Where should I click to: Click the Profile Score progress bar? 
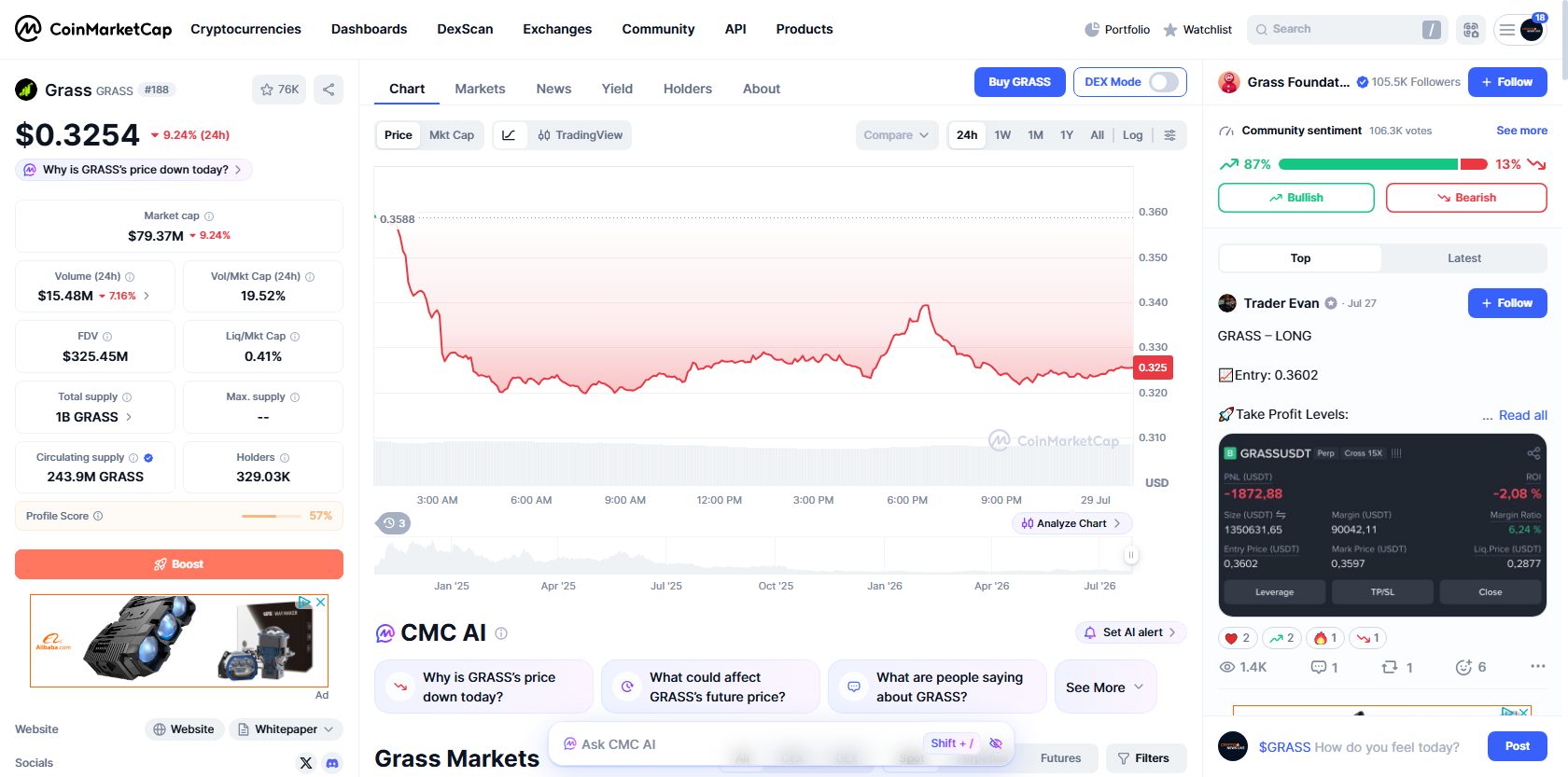pyautogui.click(x=271, y=516)
